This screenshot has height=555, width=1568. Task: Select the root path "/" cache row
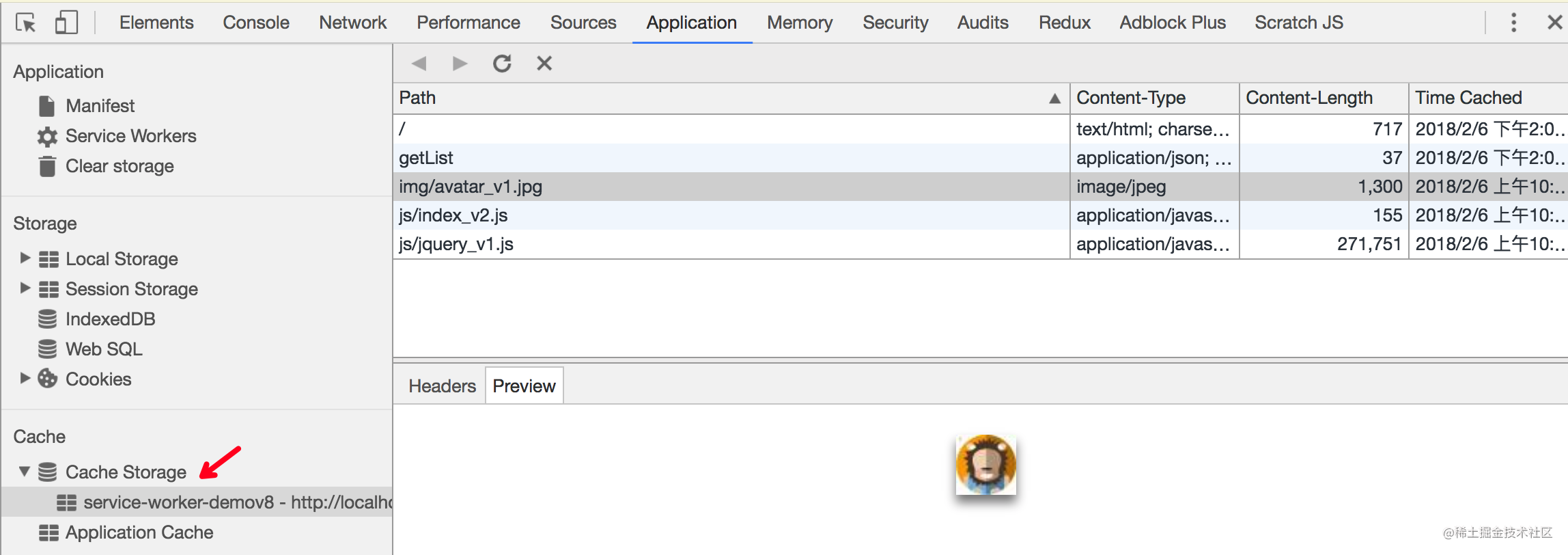coord(981,129)
